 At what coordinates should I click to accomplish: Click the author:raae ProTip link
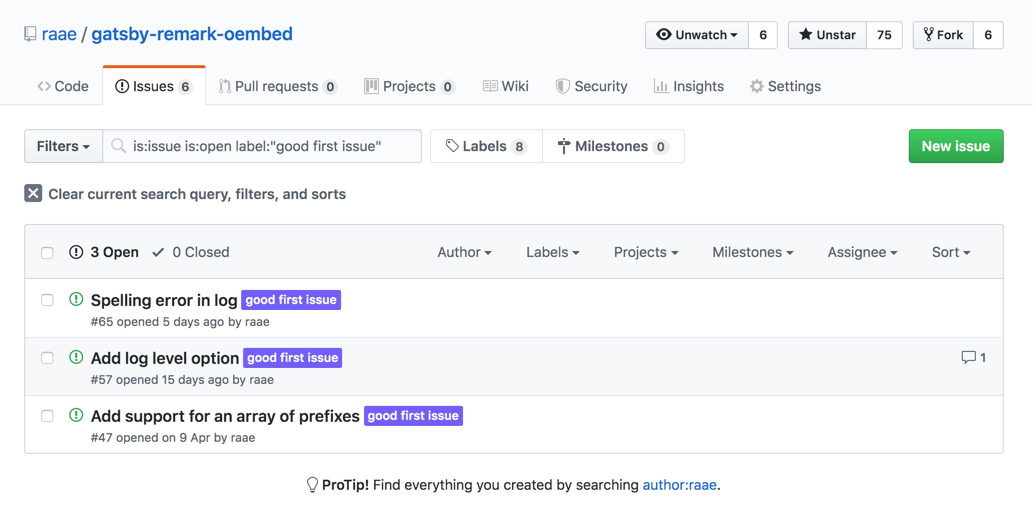click(x=679, y=485)
